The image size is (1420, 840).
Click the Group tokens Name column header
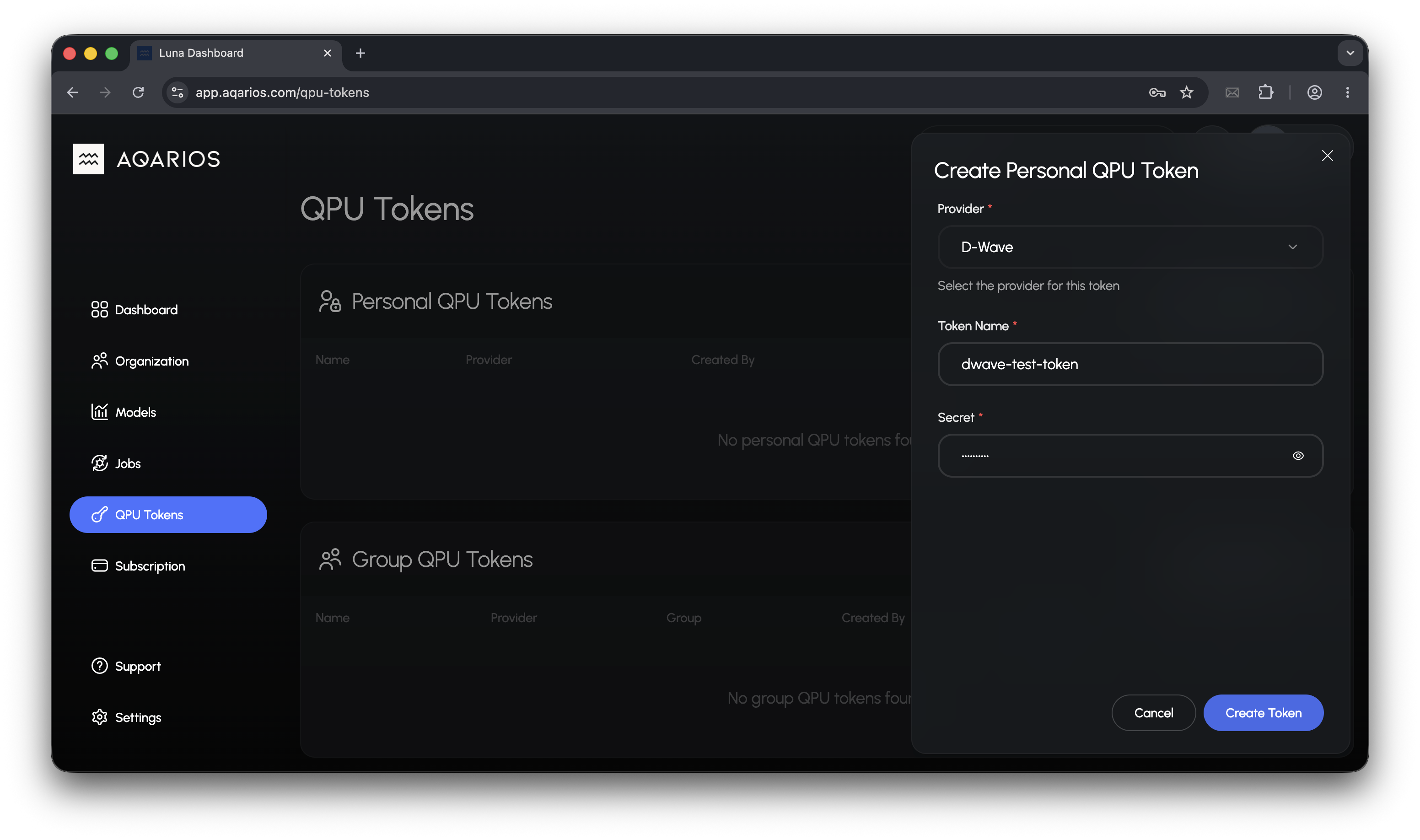(332, 618)
